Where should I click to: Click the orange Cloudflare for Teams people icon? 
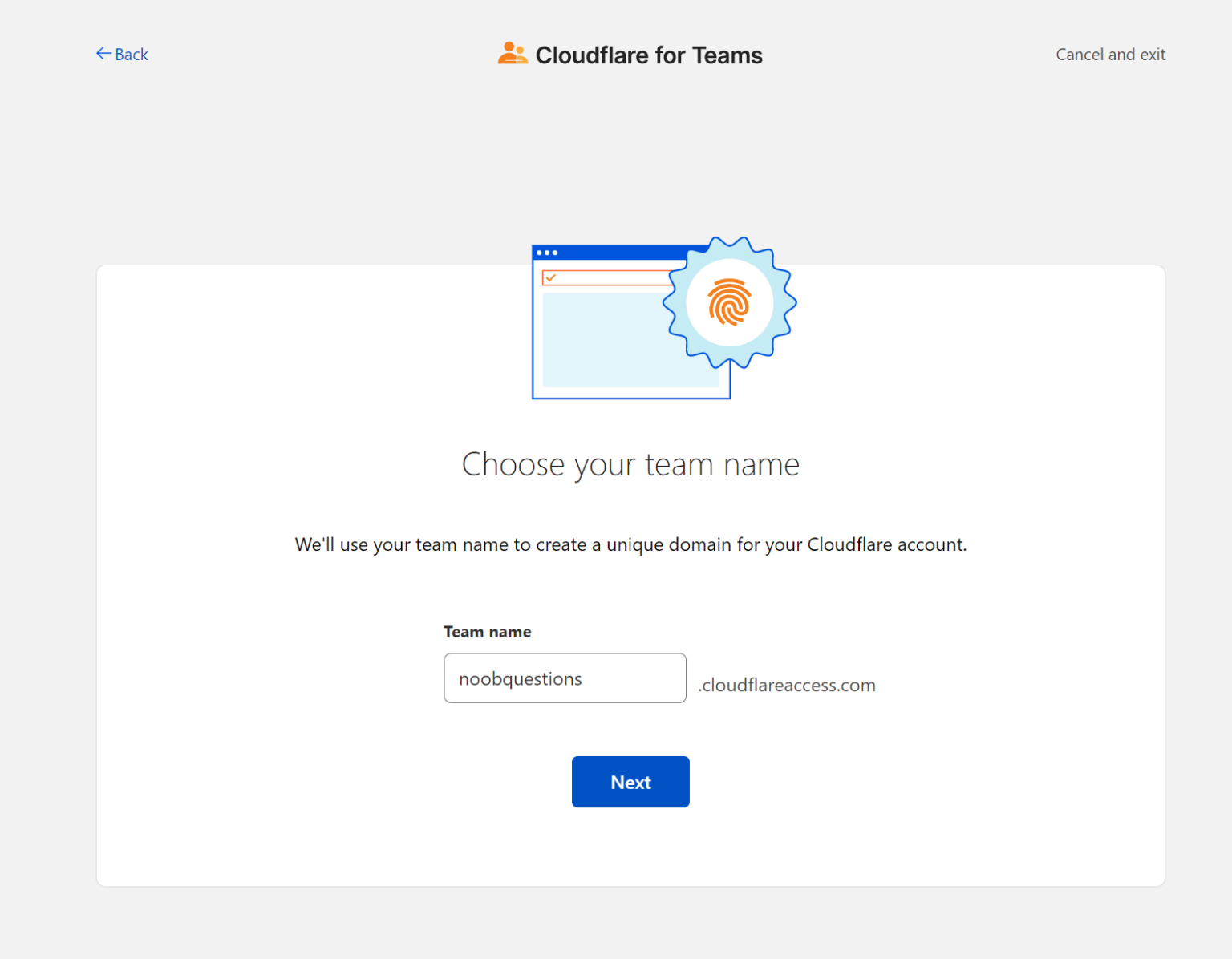pos(513,53)
